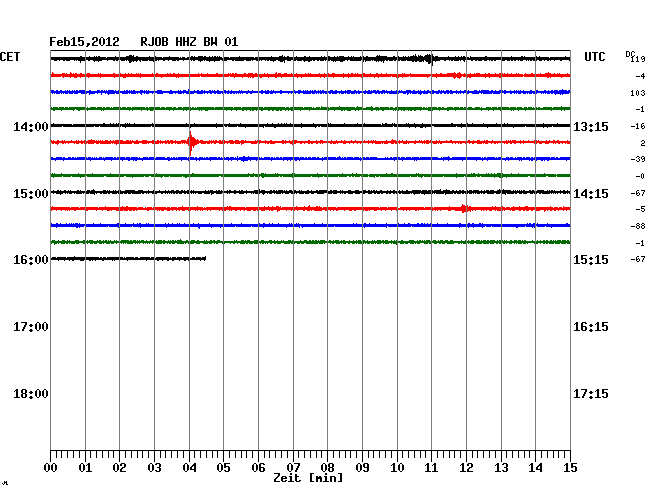
Task: Click the 05 minute axis label
Action: (223, 468)
